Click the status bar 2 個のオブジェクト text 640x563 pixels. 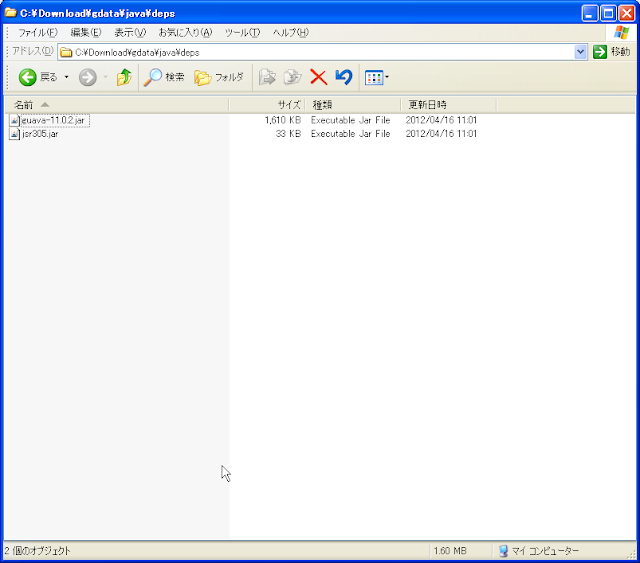pyautogui.click(x=38, y=551)
